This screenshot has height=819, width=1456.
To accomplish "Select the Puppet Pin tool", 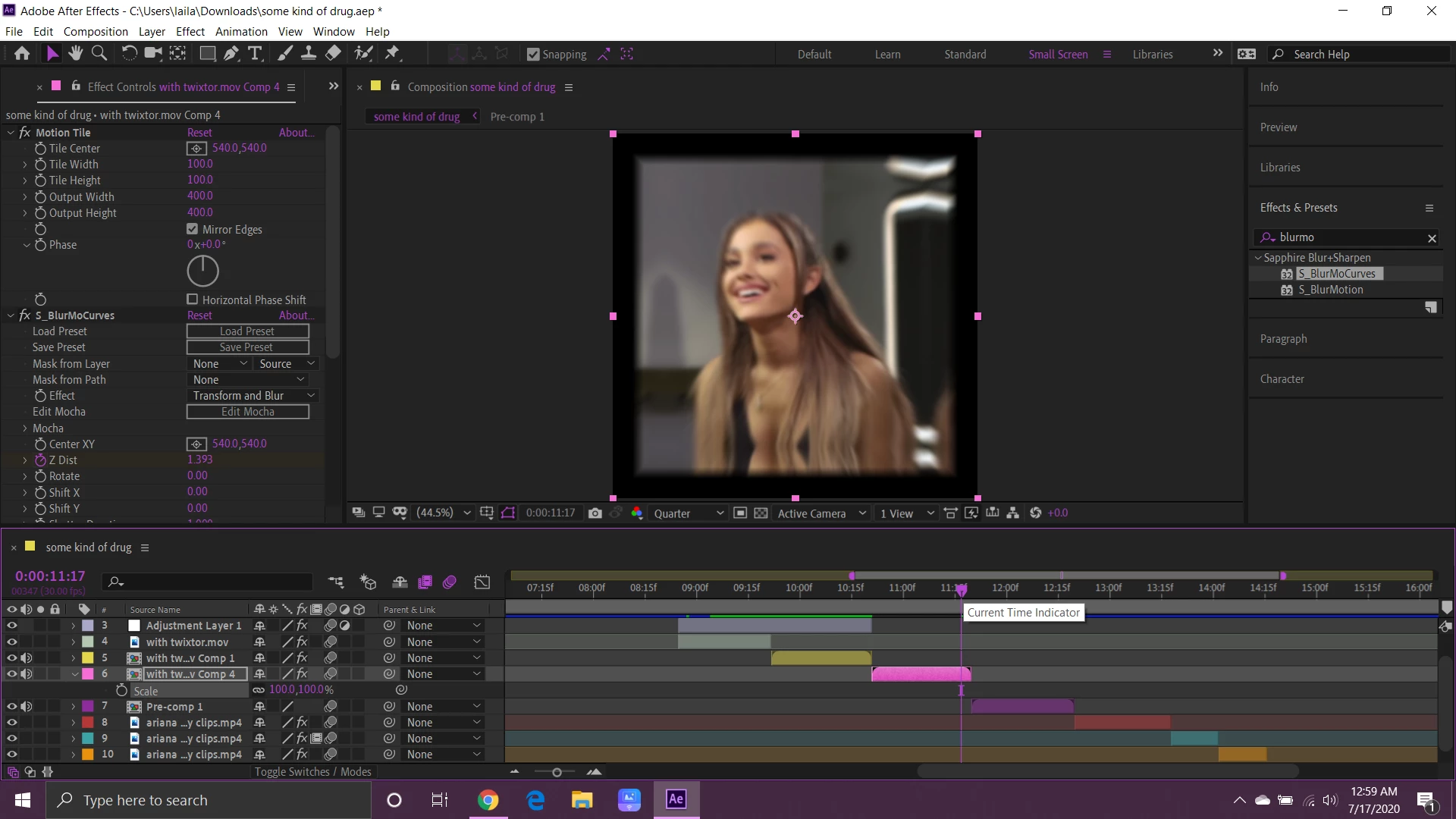I will pos(392,53).
